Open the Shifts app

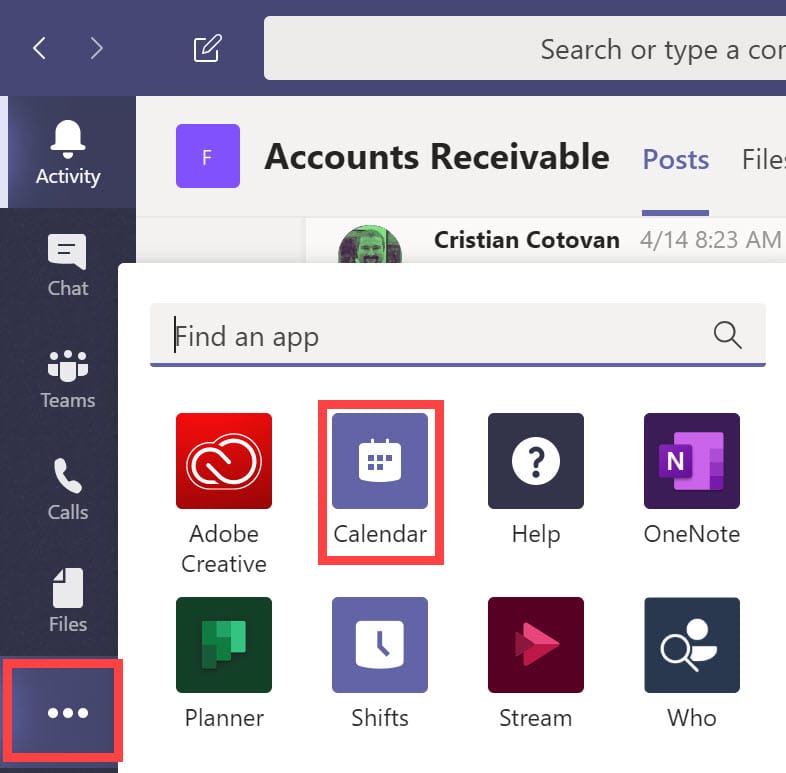click(380, 663)
